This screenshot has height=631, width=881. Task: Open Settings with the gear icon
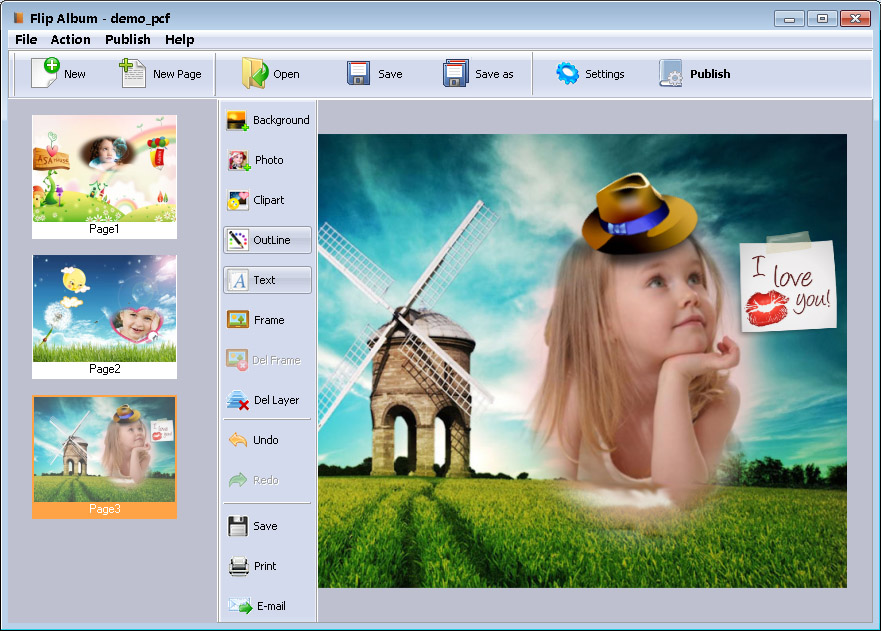567,74
